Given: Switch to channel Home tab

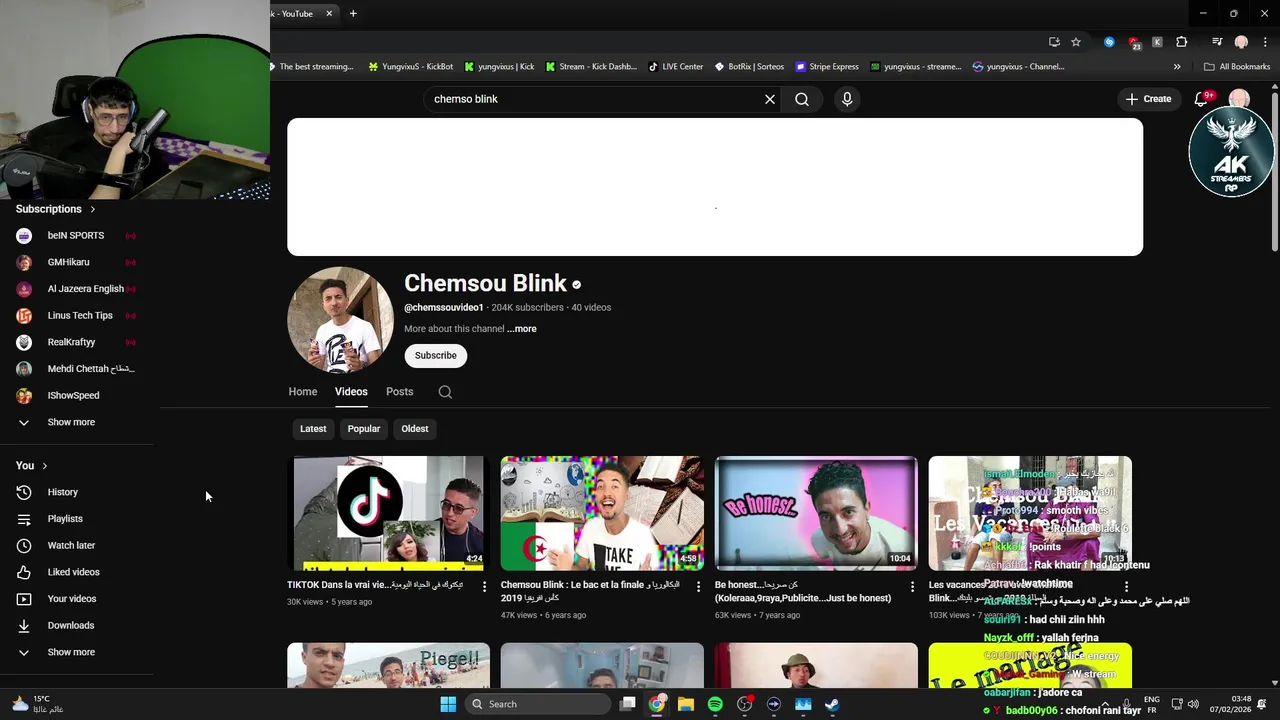Looking at the screenshot, I should coord(303,392).
